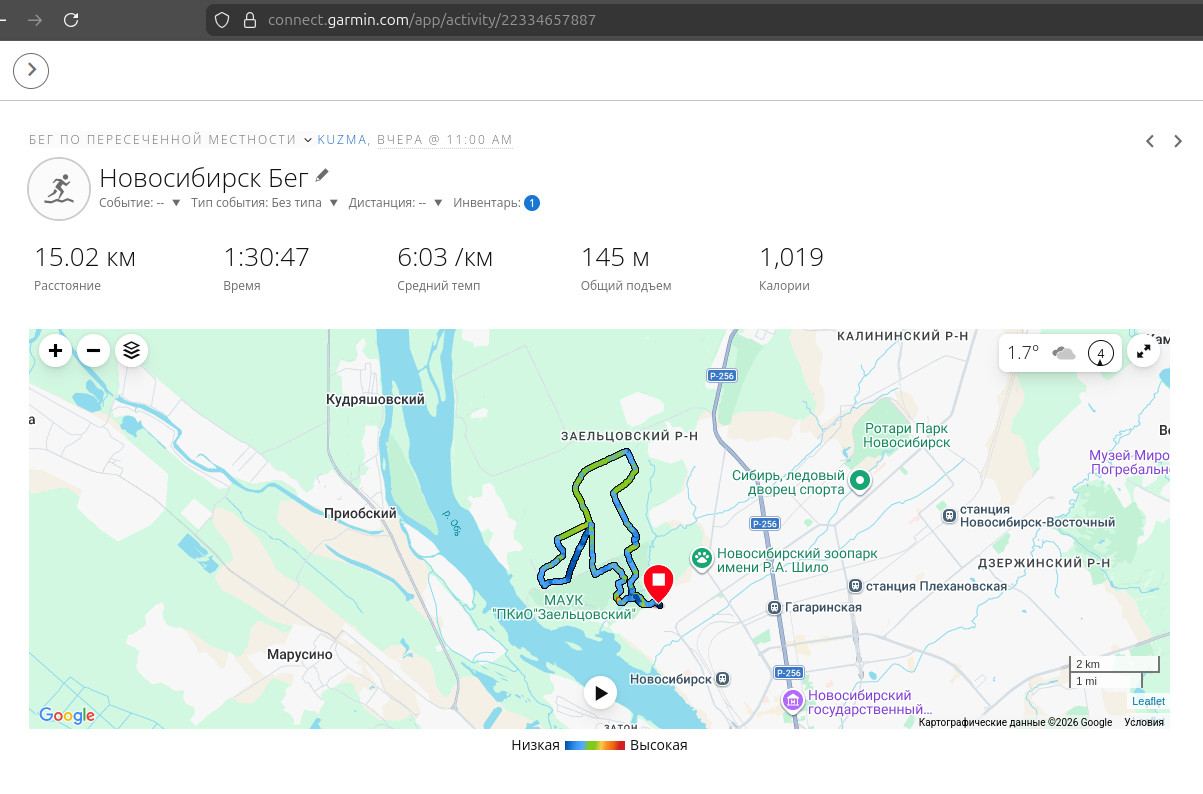The height and width of the screenshot is (794, 1203).
Task: Click the low-to-high color gradient legend
Action: (x=595, y=745)
